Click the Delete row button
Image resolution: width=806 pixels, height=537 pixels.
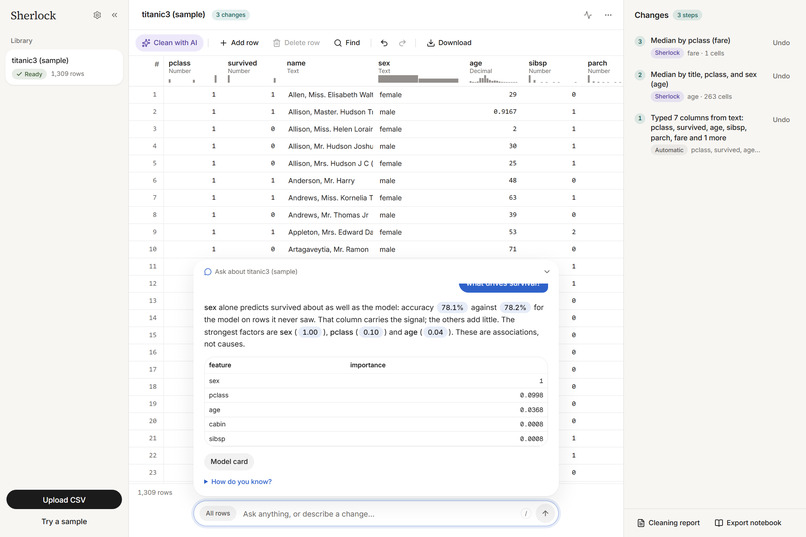[296, 43]
